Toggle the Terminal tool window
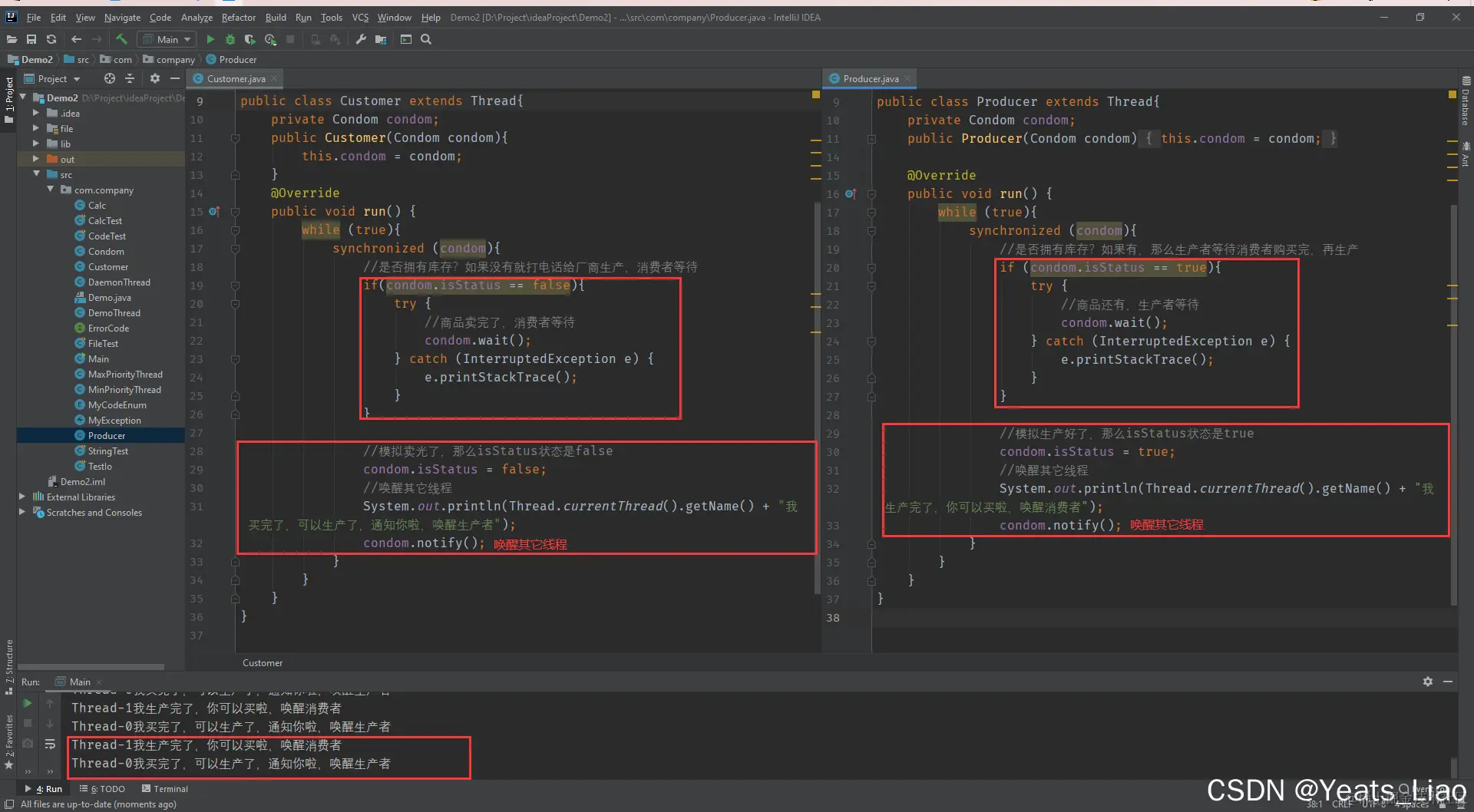This screenshot has height=812, width=1474. [165, 789]
